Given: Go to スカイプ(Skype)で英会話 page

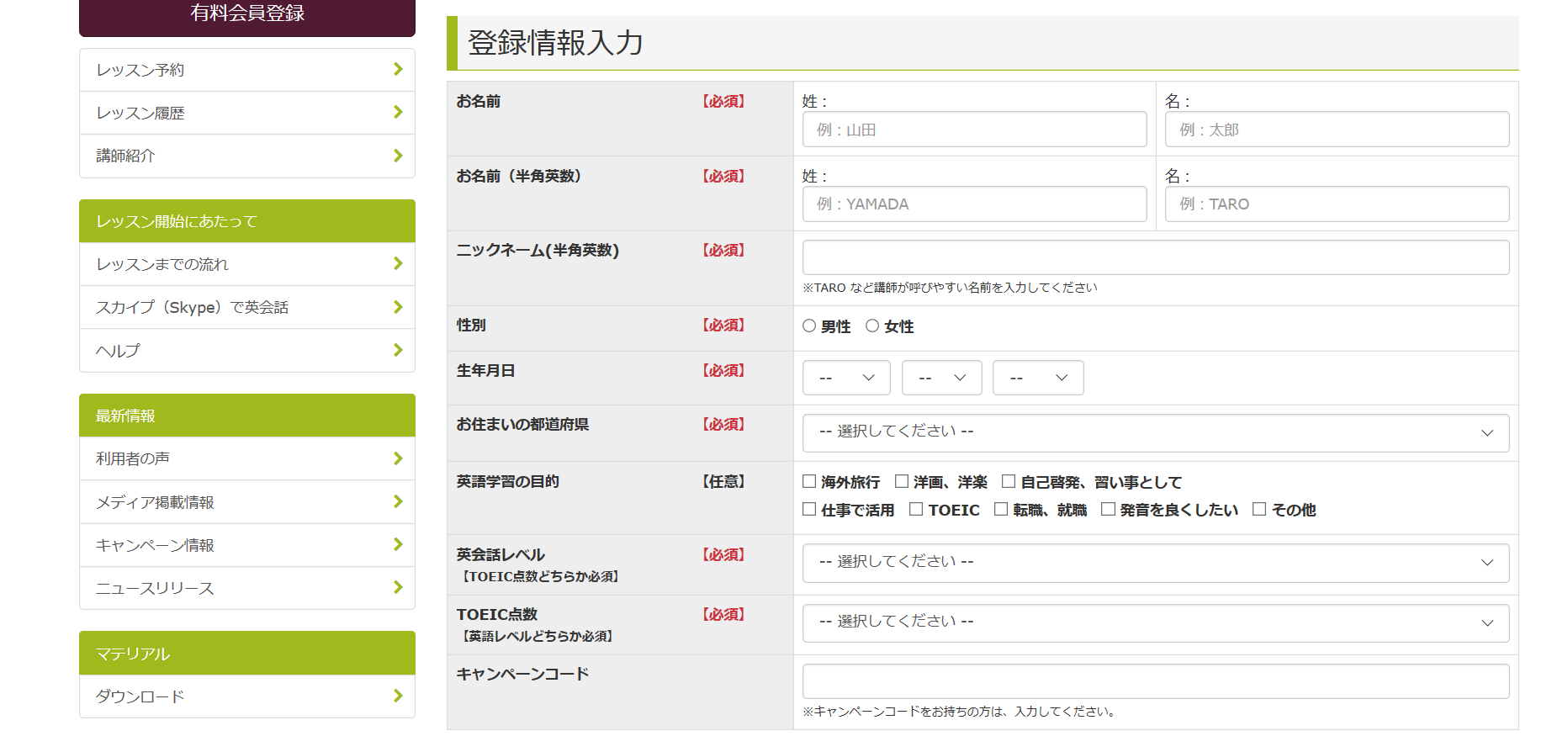Looking at the screenshot, I should (246, 307).
